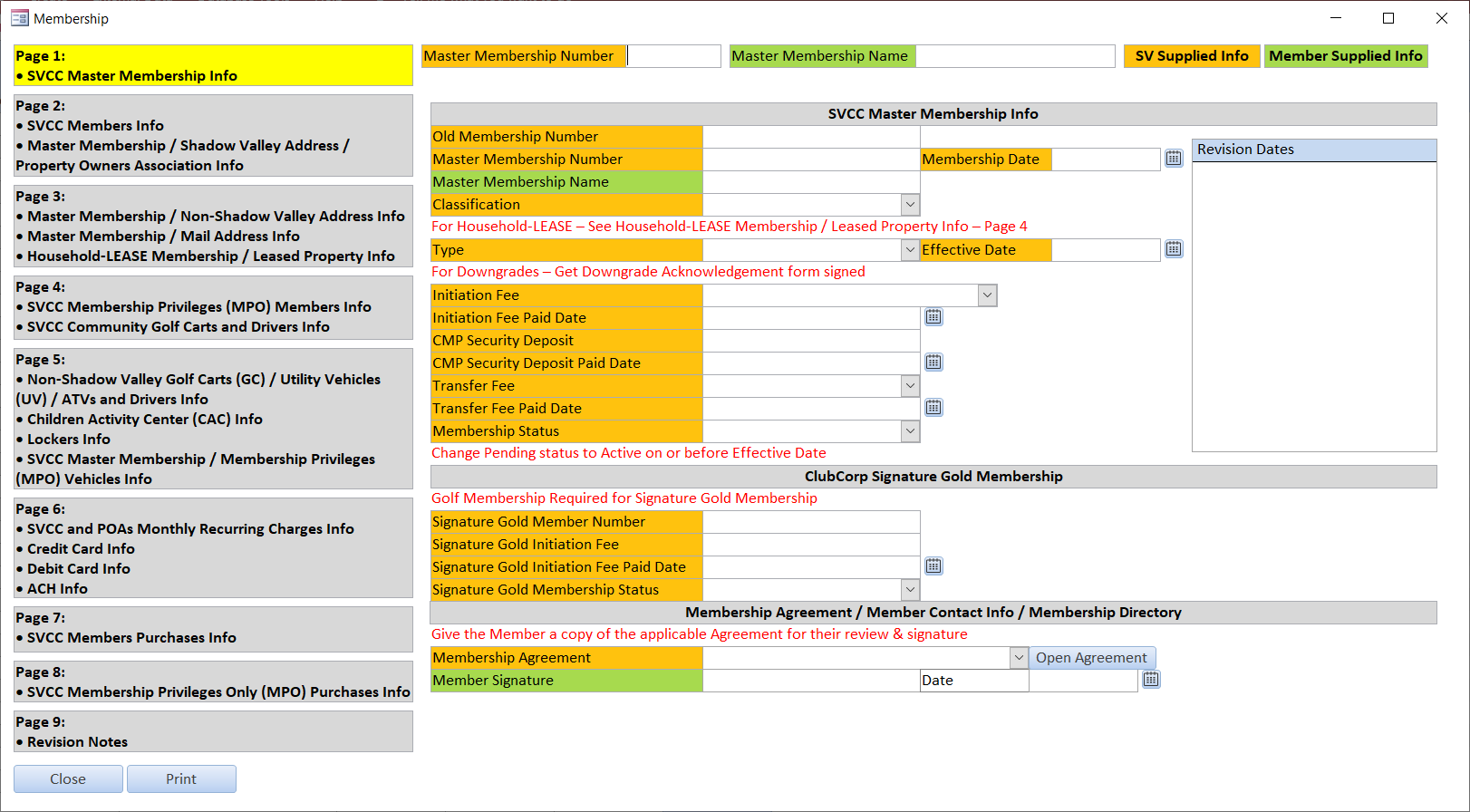Click 'Give the Member a copy' note
Screen dimensions: 1470x812
click(x=700, y=634)
